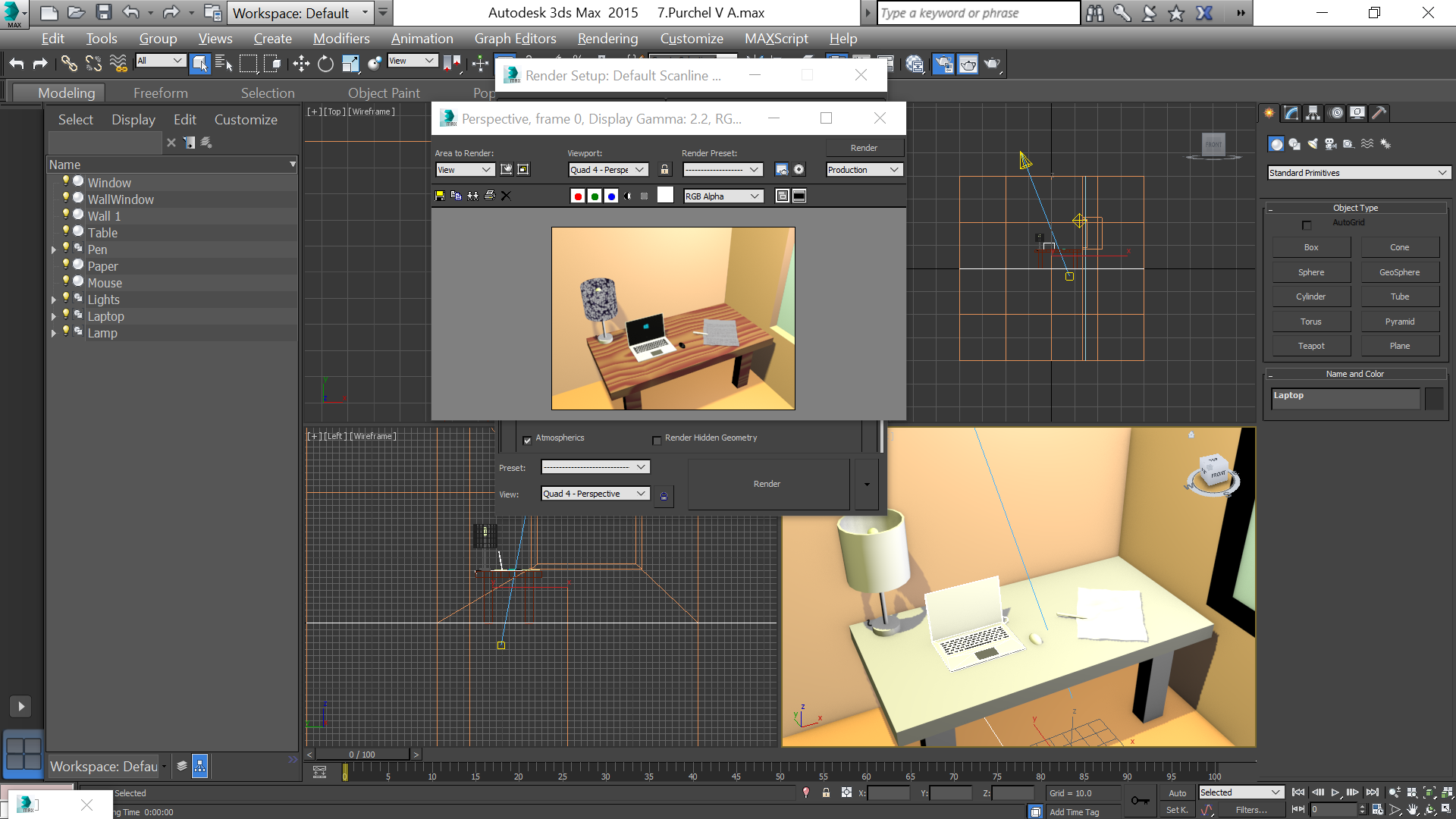The height and width of the screenshot is (819, 1456).
Task: Open the Utilities hammer panel tab
Action: coord(1379,113)
